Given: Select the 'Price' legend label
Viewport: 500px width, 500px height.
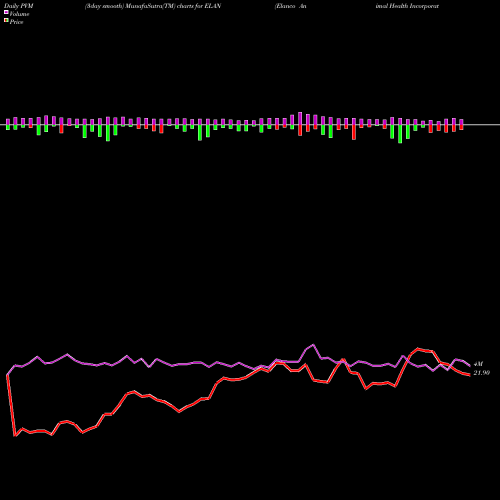Looking at the screenshot, I should tap(16, 22).
